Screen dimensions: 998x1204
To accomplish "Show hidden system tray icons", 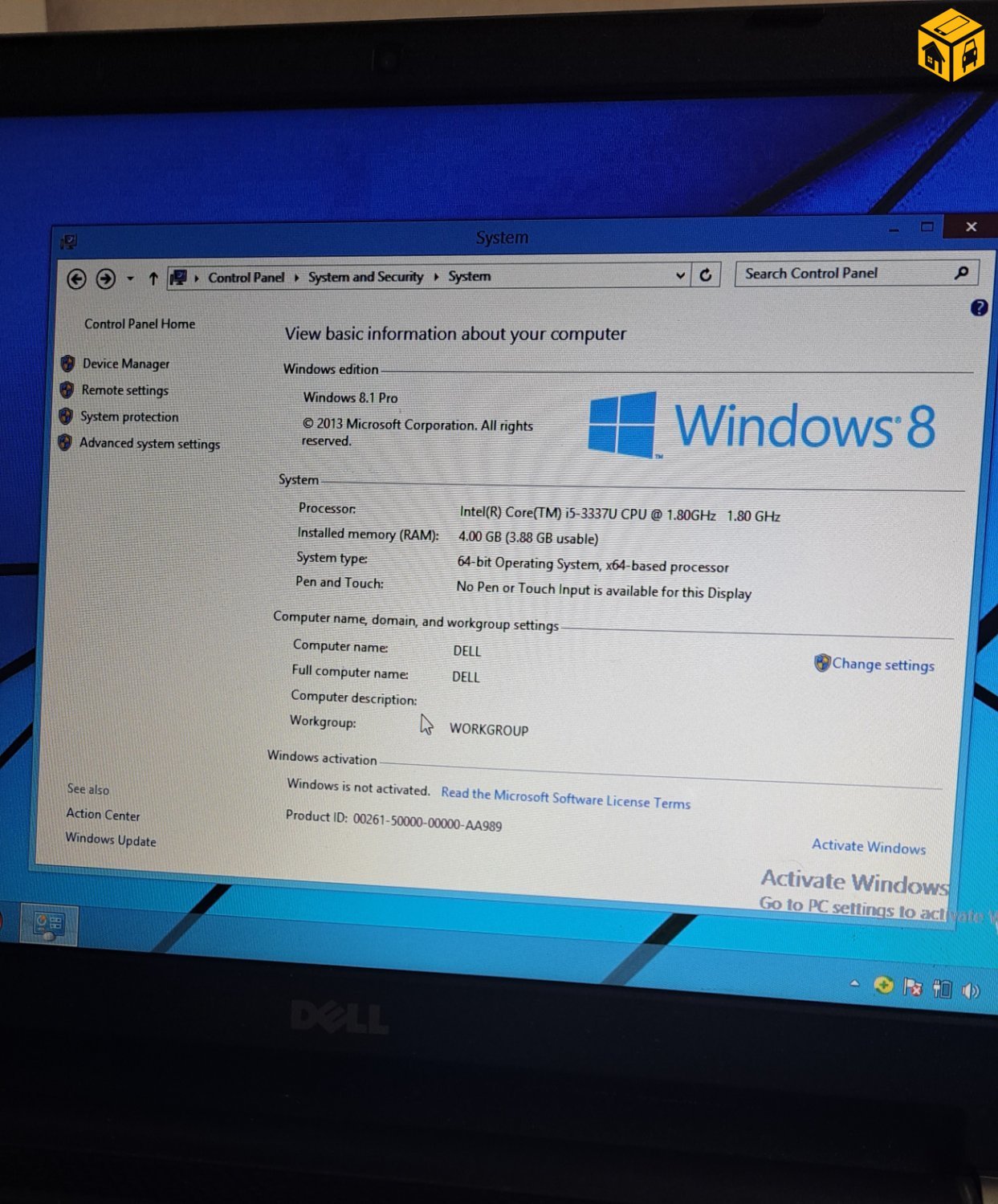I will click(854, 983).
